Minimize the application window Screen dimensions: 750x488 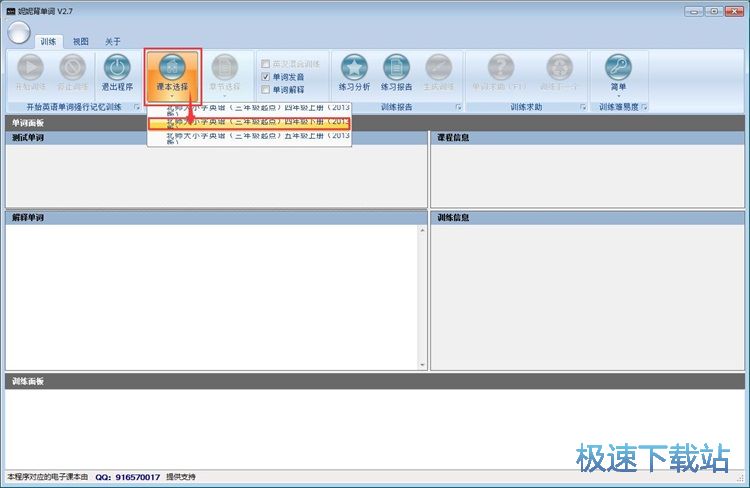coord(694,11)
